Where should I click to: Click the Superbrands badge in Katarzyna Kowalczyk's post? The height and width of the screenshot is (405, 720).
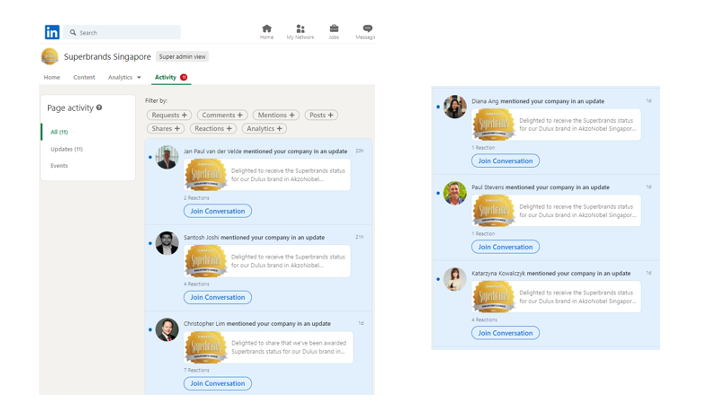point(494,297)
